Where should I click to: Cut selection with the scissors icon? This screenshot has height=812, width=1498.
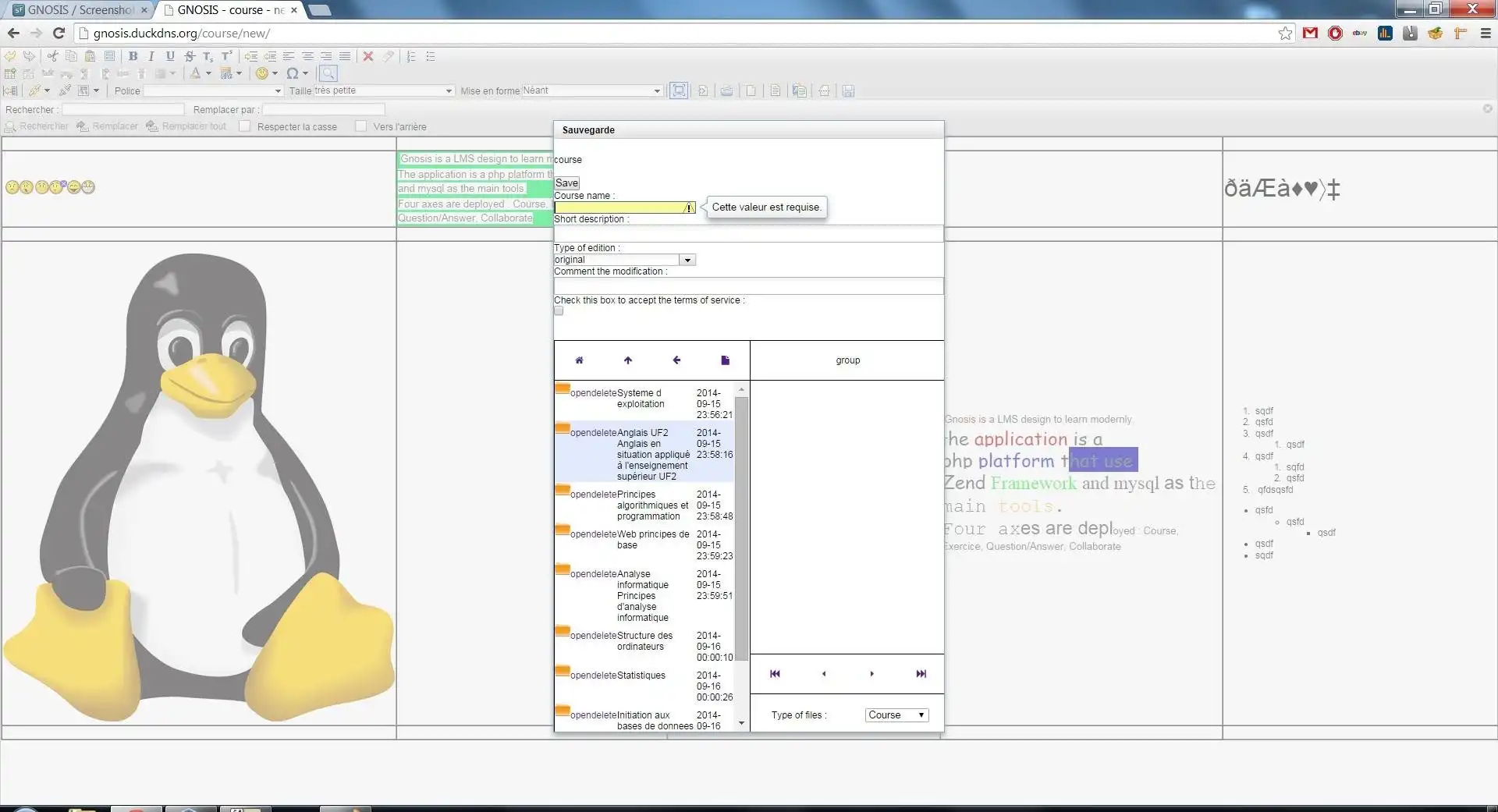click(x=52, y=56)
